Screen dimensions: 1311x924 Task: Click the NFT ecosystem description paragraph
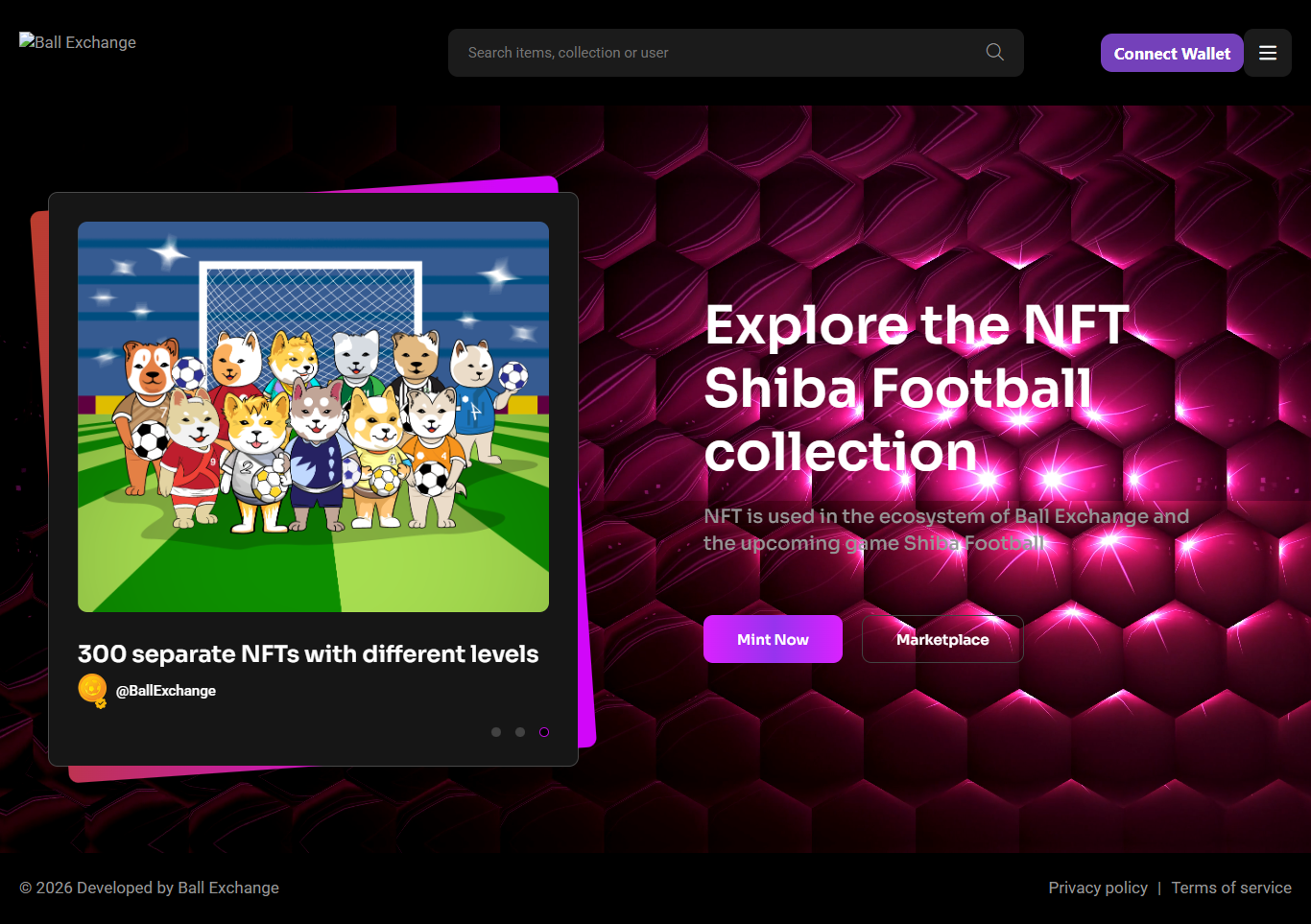(x=945, y=530)
